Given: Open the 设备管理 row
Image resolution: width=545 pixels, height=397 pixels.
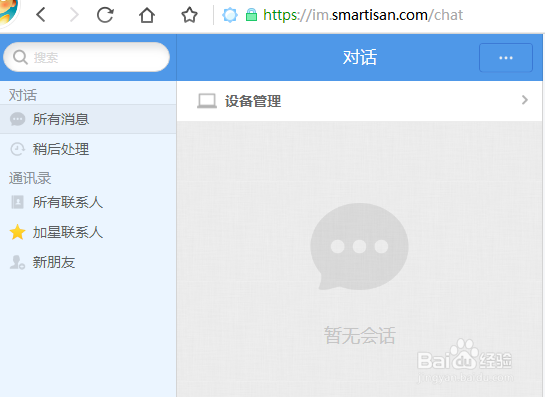Looking at the screenshot, I should pyautogui.click(x=359, y=101).
